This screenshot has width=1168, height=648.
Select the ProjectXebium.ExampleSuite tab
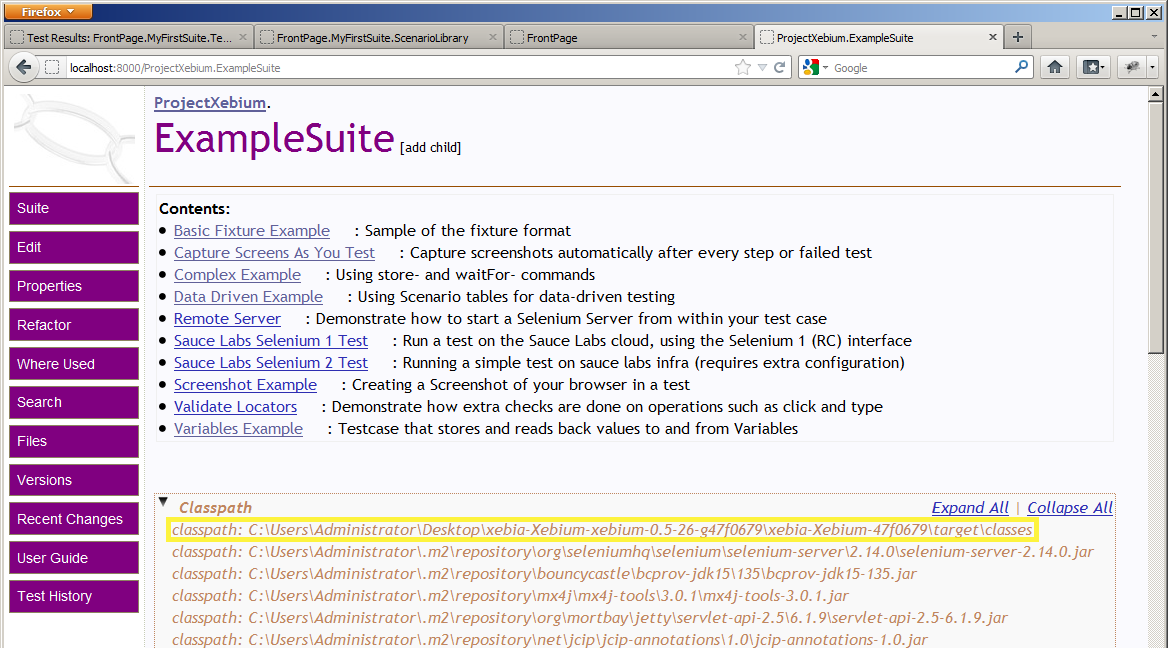coord(879,37)
